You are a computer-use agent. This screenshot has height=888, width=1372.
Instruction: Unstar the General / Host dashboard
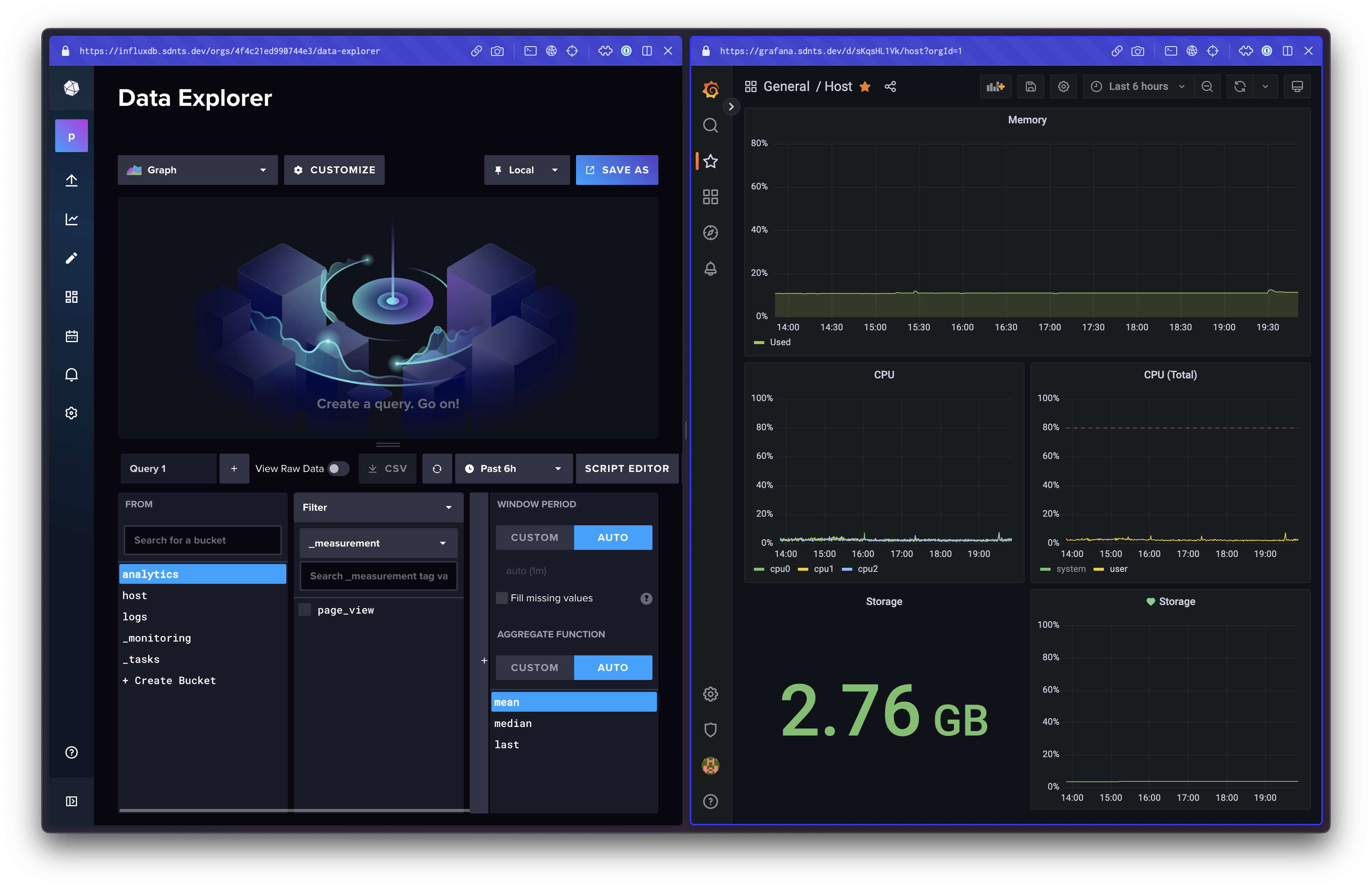[x=865, y=86]
